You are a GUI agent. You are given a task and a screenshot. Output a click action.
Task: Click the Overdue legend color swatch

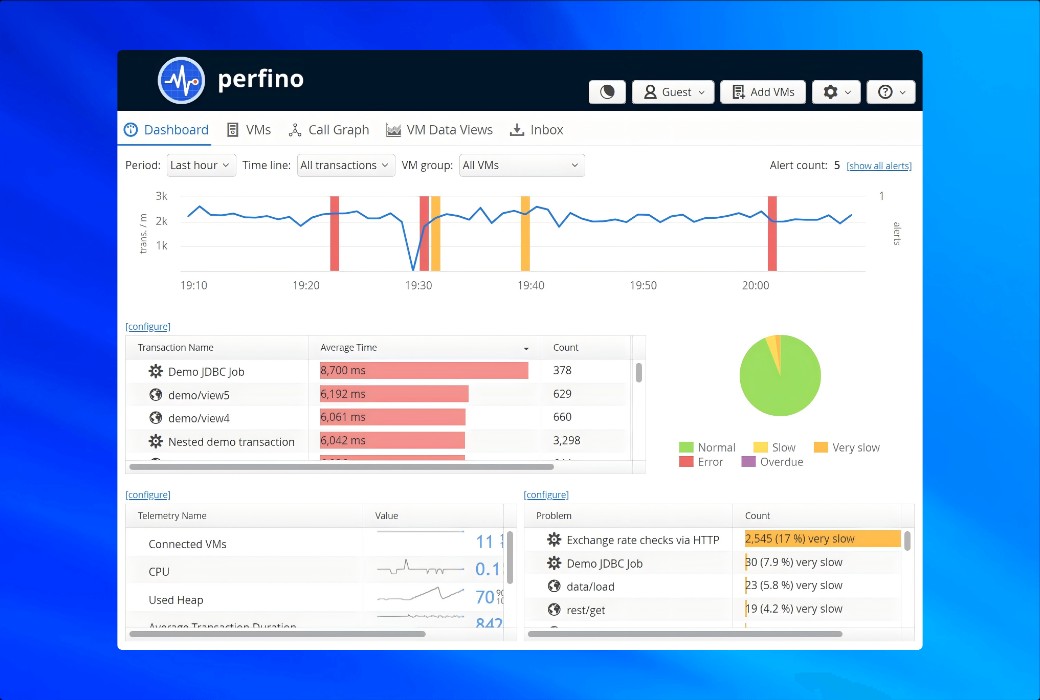748,462
